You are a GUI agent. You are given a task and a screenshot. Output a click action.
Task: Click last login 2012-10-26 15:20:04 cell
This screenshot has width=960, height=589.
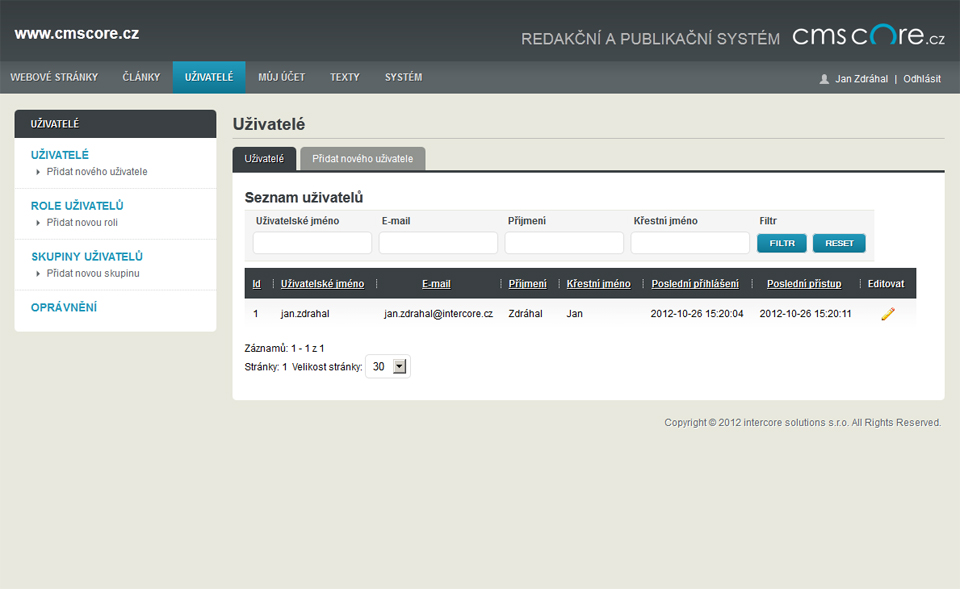click(697, 313)
